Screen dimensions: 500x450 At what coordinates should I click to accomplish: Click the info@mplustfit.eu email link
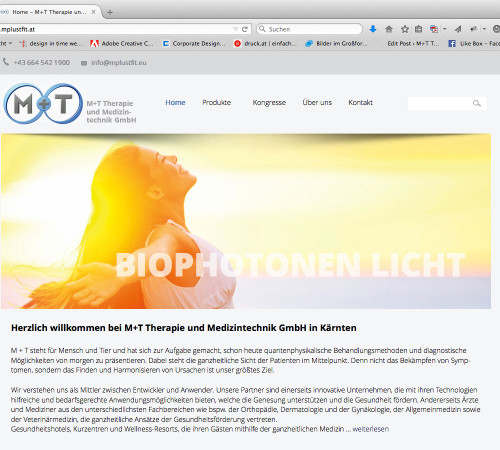pyautogui.click(x=119, y=63)
